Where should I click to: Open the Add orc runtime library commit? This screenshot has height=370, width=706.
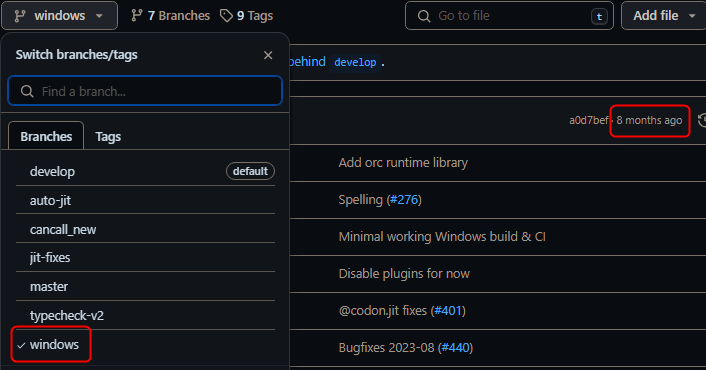403,162
